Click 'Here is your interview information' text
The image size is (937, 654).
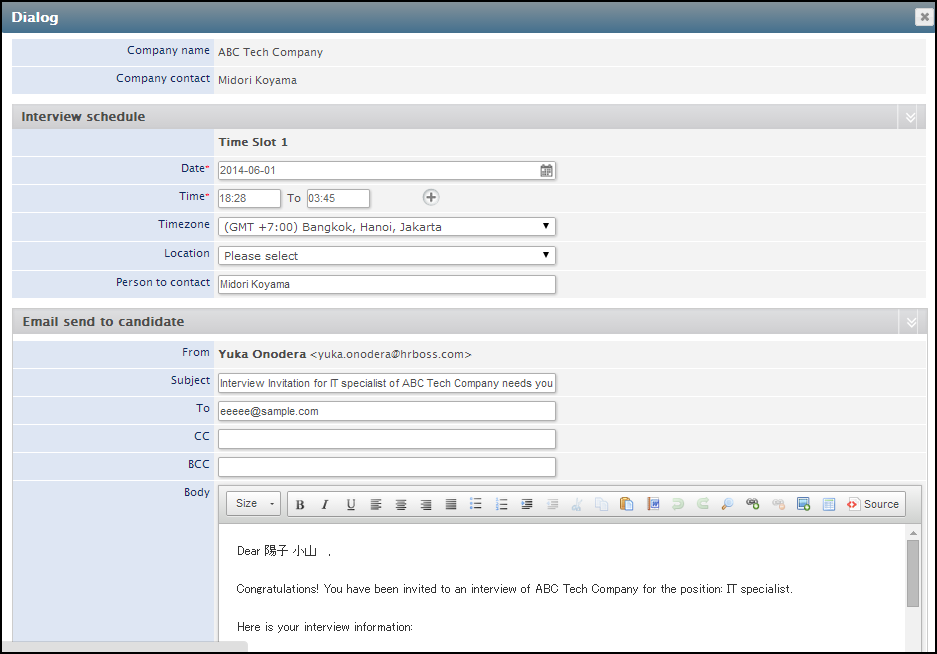(324, 627)
